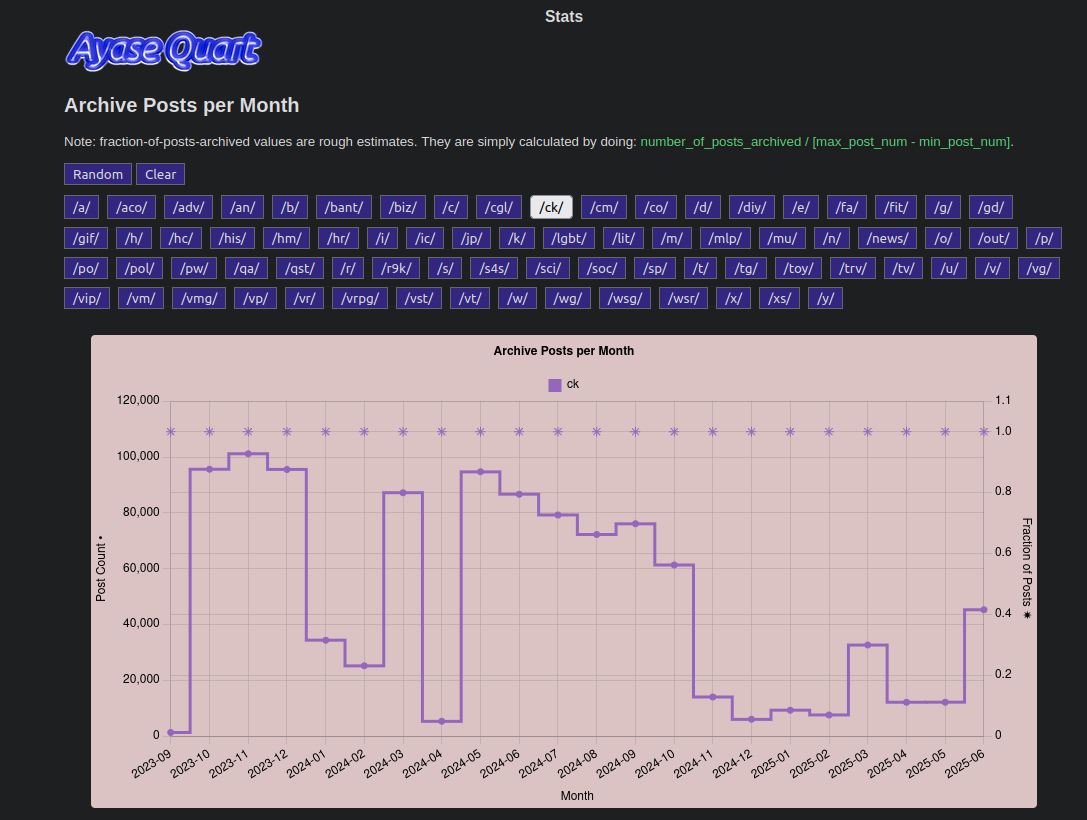This screenshot has height=820, width=1087.
Task: Click the 2025-06 data point
Action: (x=984, y=610)
